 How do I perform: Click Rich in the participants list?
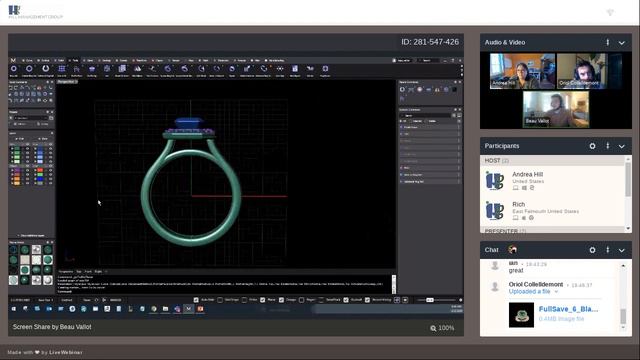(x=518, y=204)
